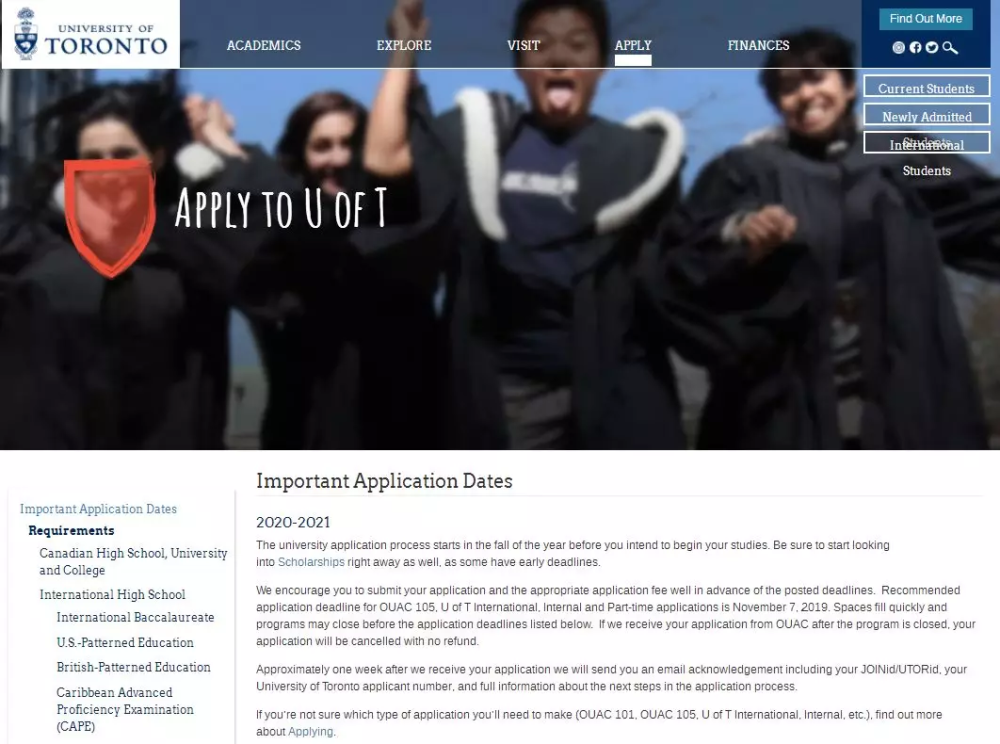Click the 'Apply to U of T' banner title
This screenshot has height=744, width=1000.
click(x=281, y=208)
